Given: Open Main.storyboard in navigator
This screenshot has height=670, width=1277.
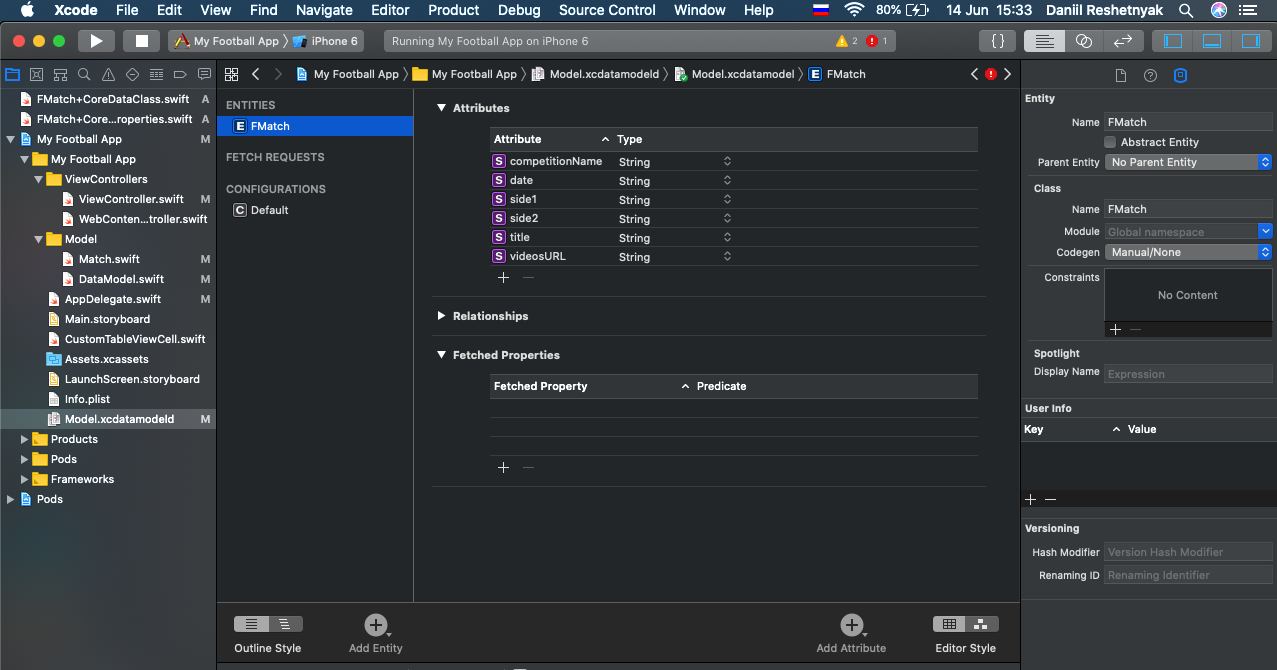Looking at the screenshot, I should tap(107, 319).
